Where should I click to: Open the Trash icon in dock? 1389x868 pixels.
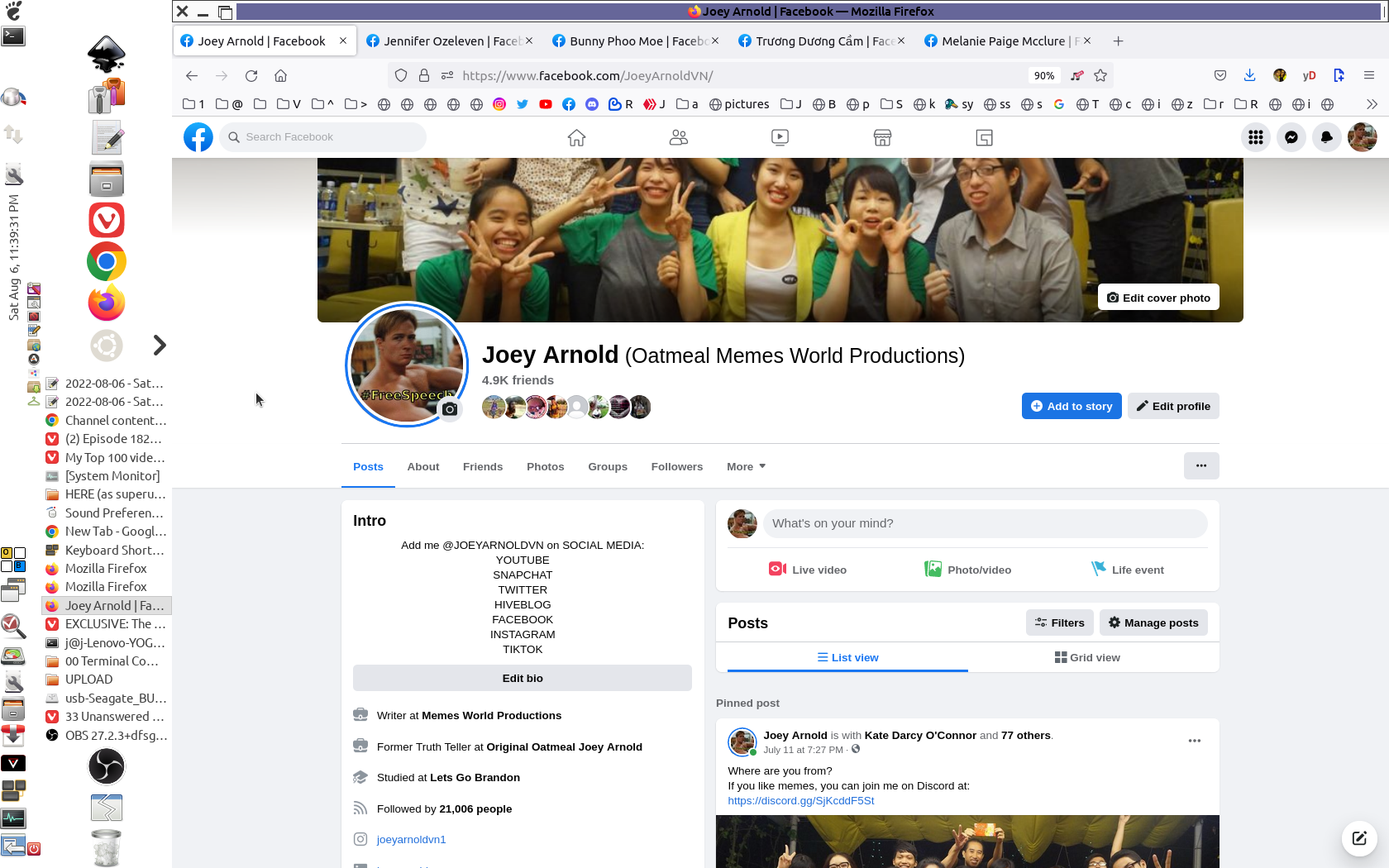coord(107,848)
